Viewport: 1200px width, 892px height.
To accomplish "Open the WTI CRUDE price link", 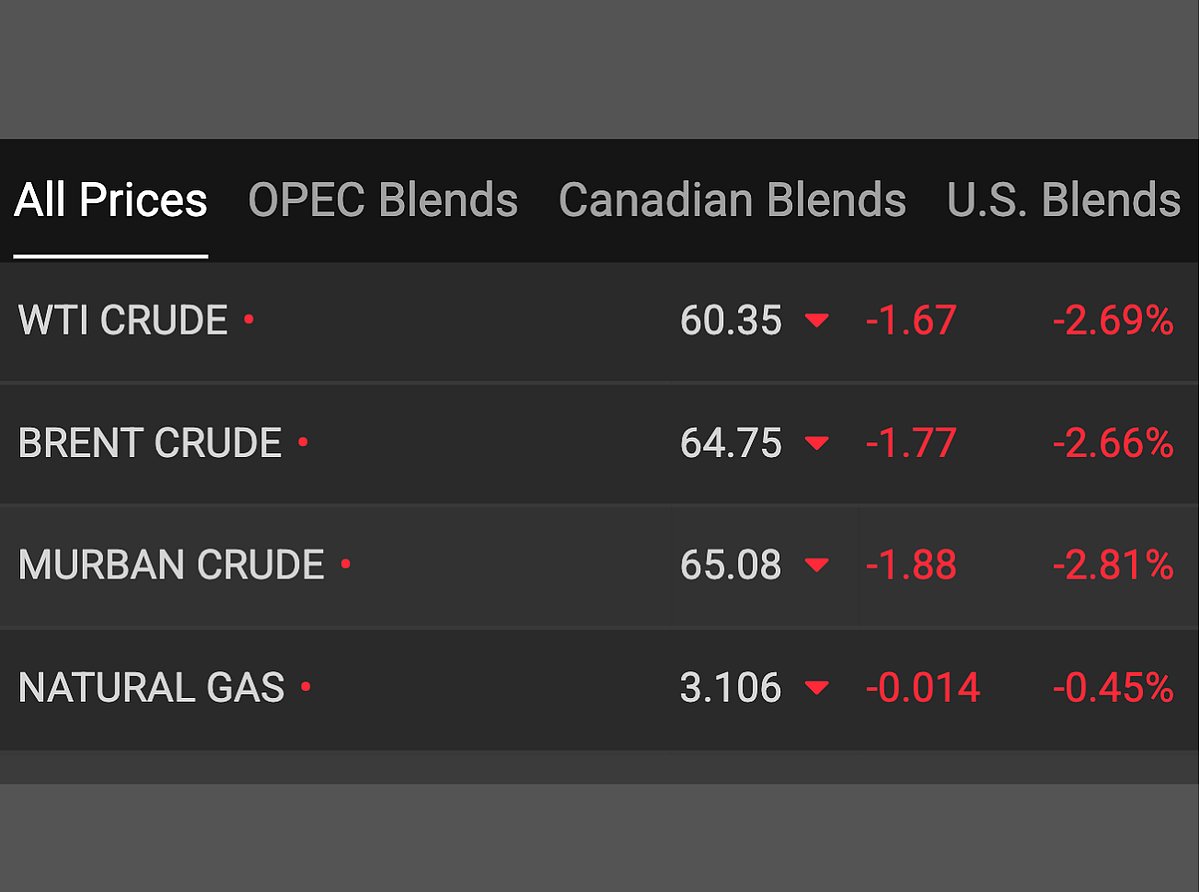I will pos(123,321).
